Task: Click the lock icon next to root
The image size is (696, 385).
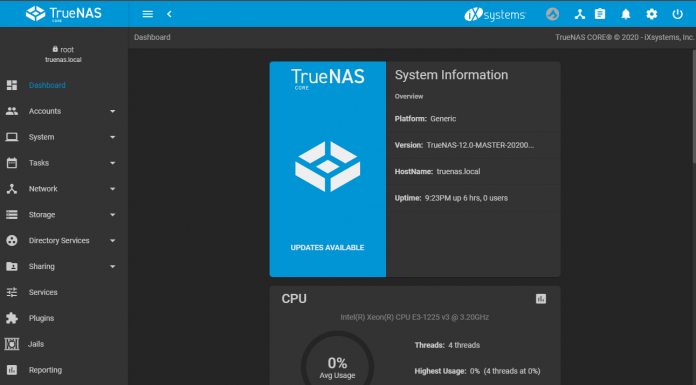Action: click(x=55, y=49)
